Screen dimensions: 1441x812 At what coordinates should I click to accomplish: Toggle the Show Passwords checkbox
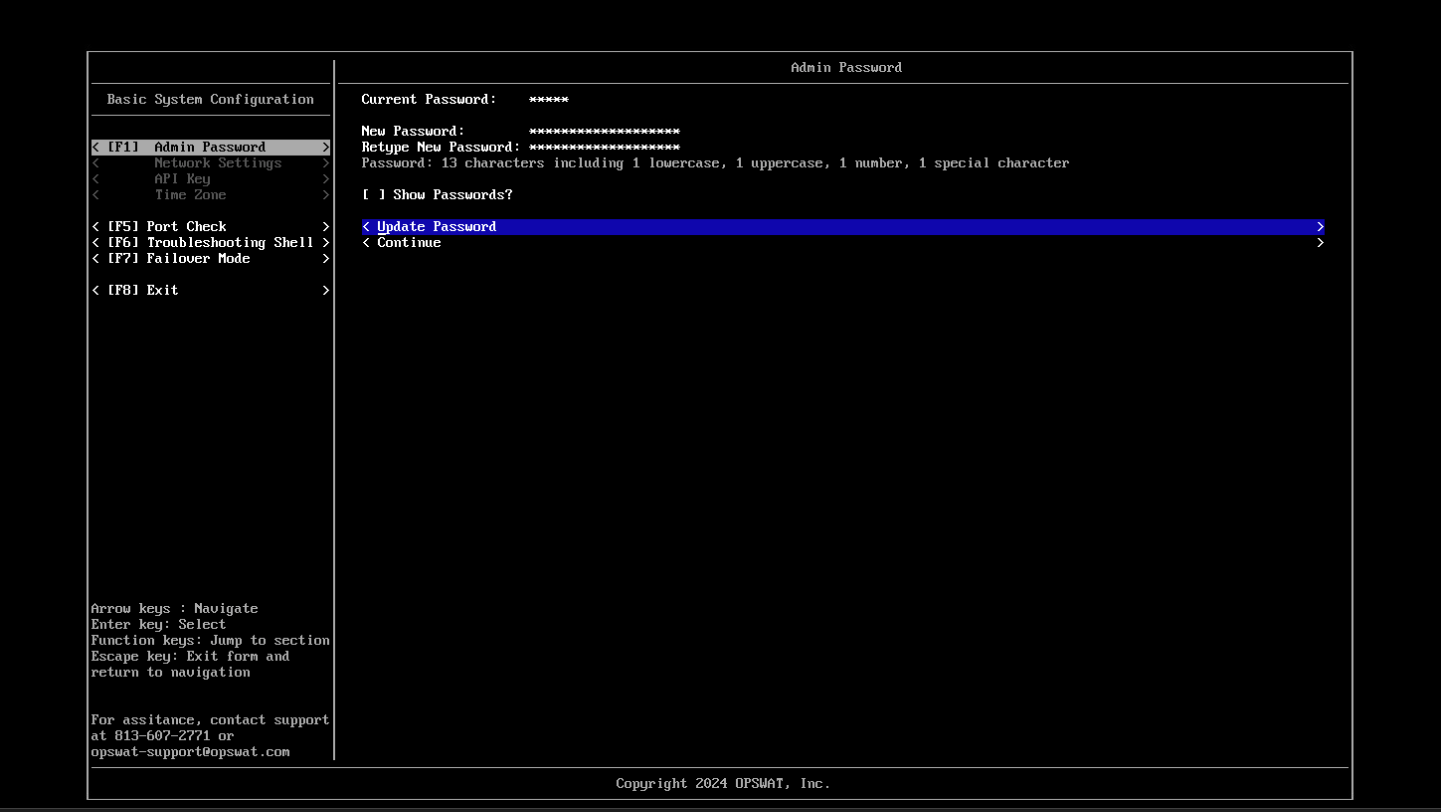click(373, 195)
